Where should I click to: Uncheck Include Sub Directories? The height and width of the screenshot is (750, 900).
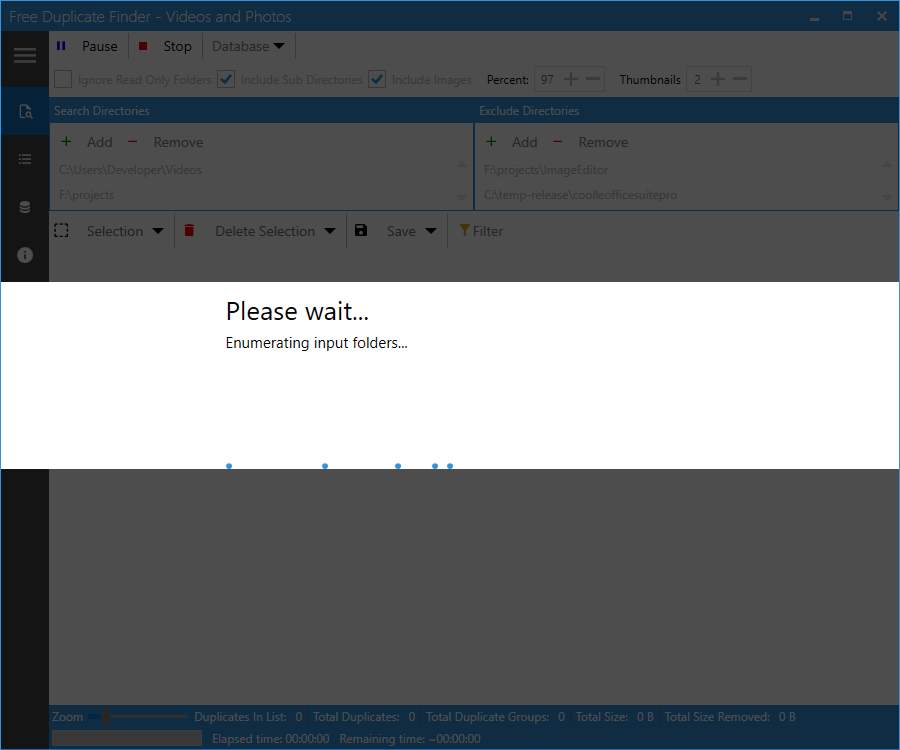click(x=226, y=80)
